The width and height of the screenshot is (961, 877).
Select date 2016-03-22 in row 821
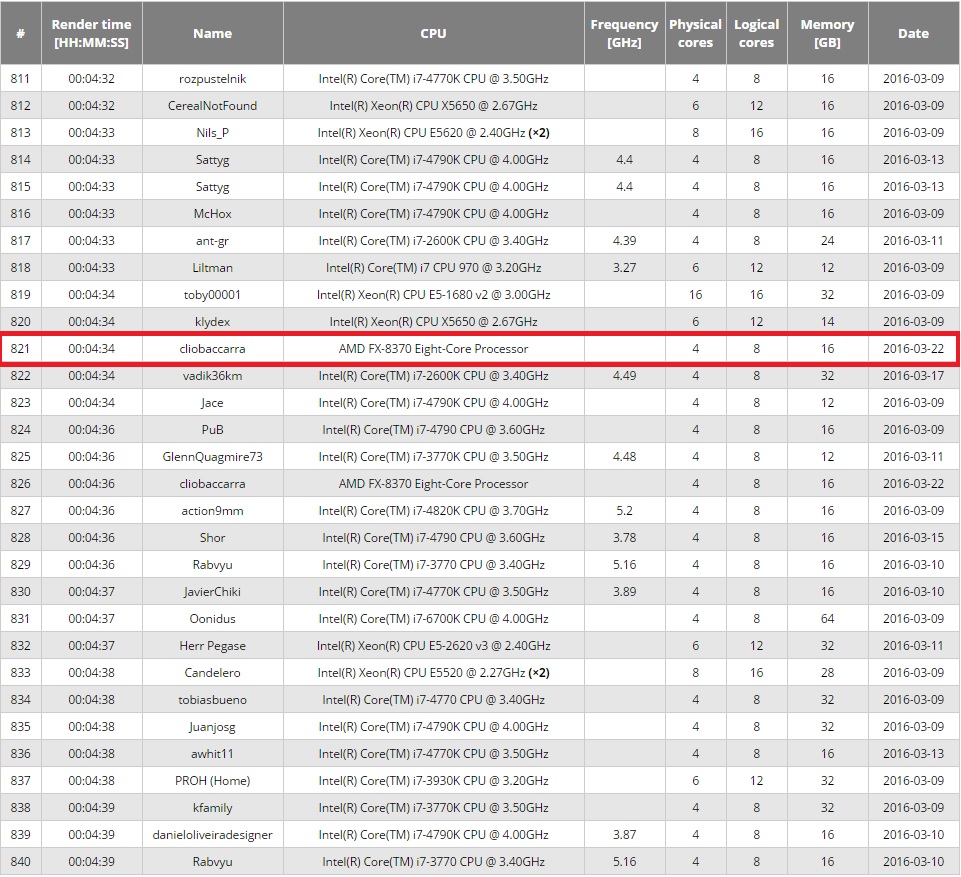coord(913,348)
